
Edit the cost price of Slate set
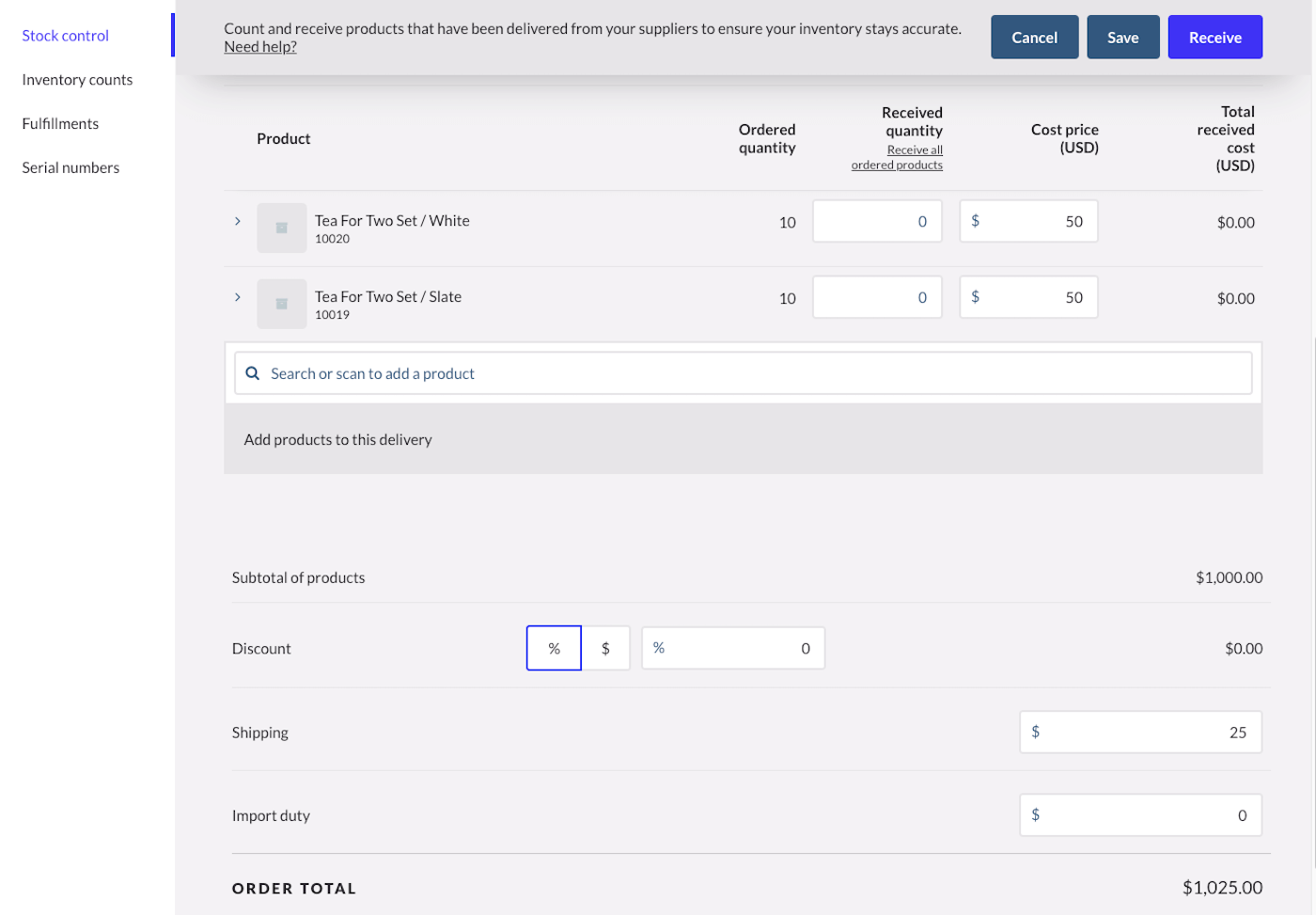pyautogui.click(x=1028, y=297)
